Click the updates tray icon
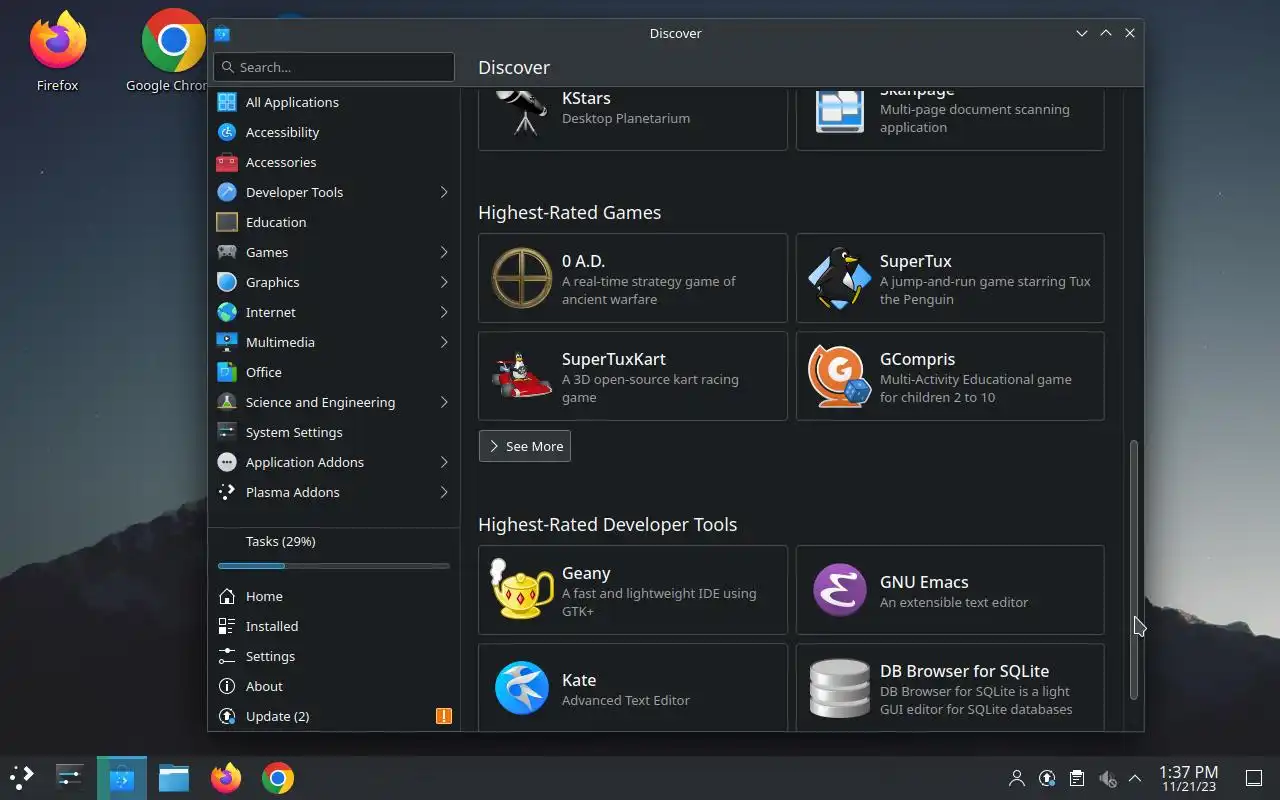This screenshot has height=800, width=1280. pyautogui.click(x=1047, y=778)
